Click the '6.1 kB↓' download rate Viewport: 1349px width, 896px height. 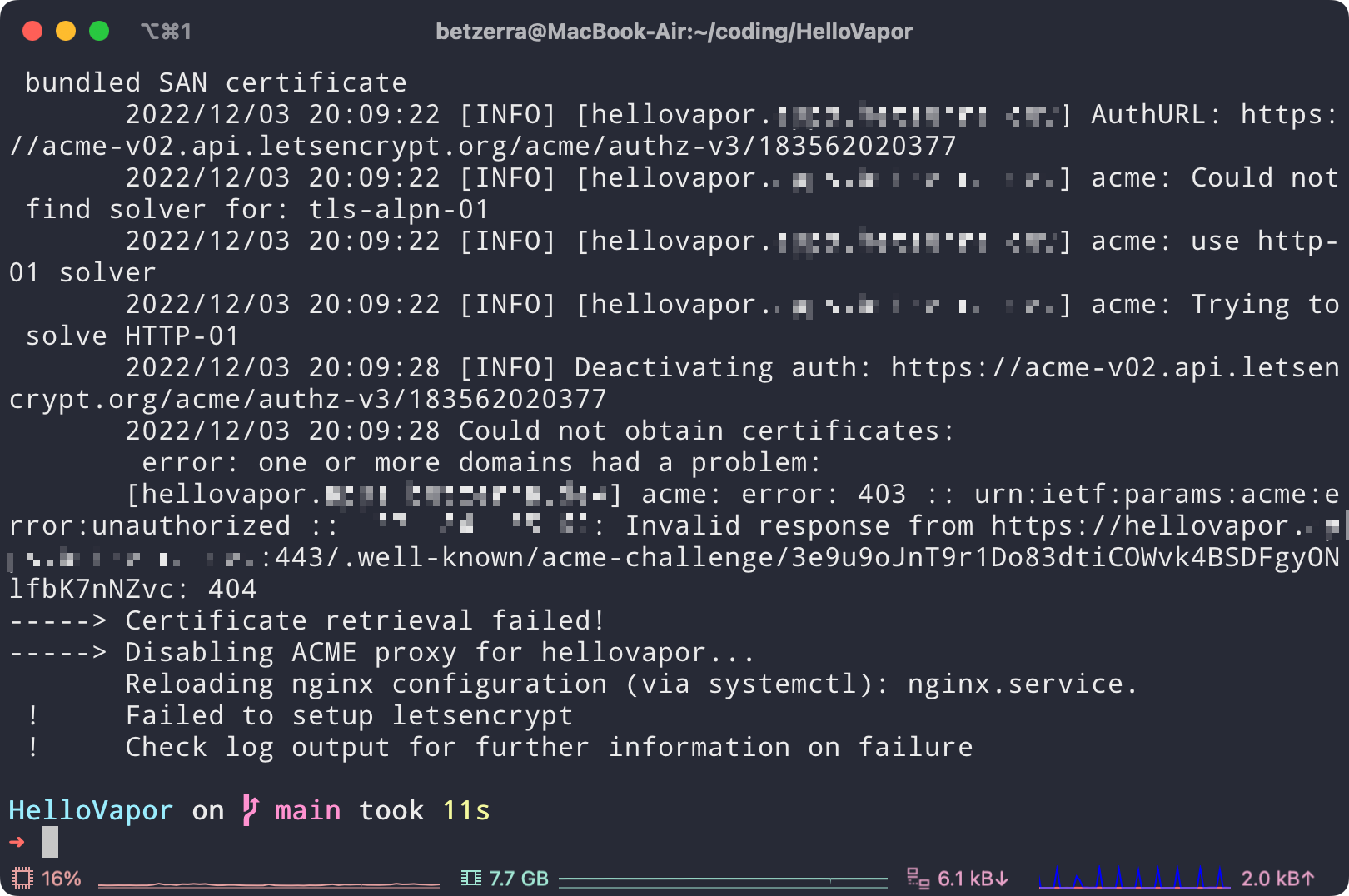click(973, 879)
